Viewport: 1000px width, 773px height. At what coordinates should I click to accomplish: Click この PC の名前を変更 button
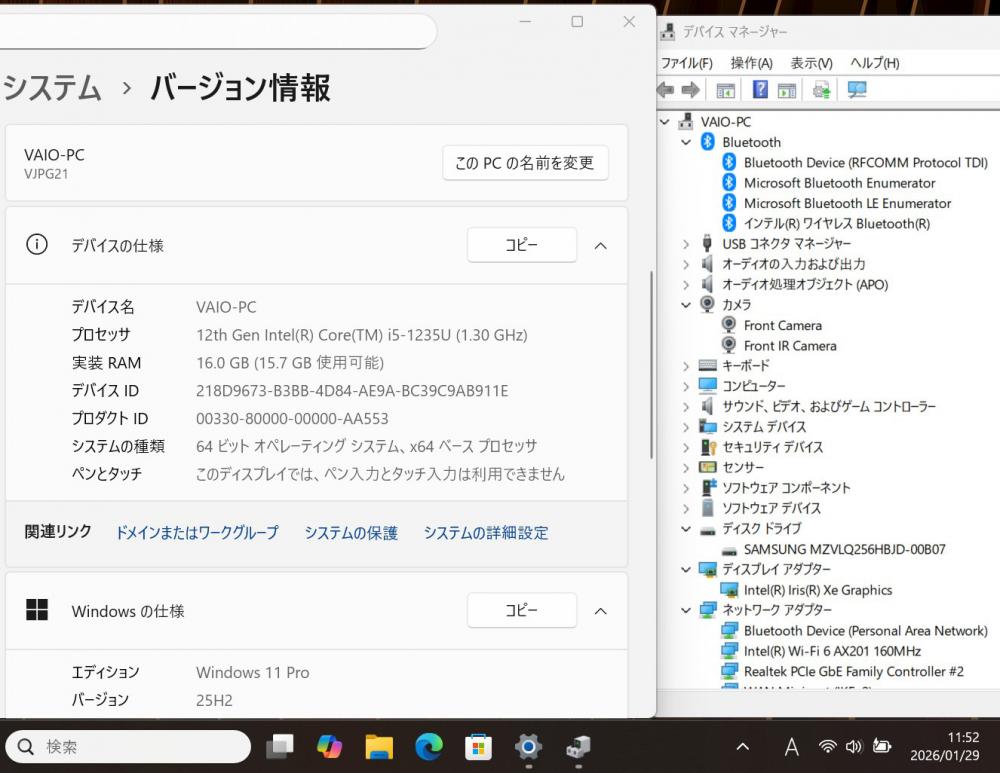click(525, 163)
